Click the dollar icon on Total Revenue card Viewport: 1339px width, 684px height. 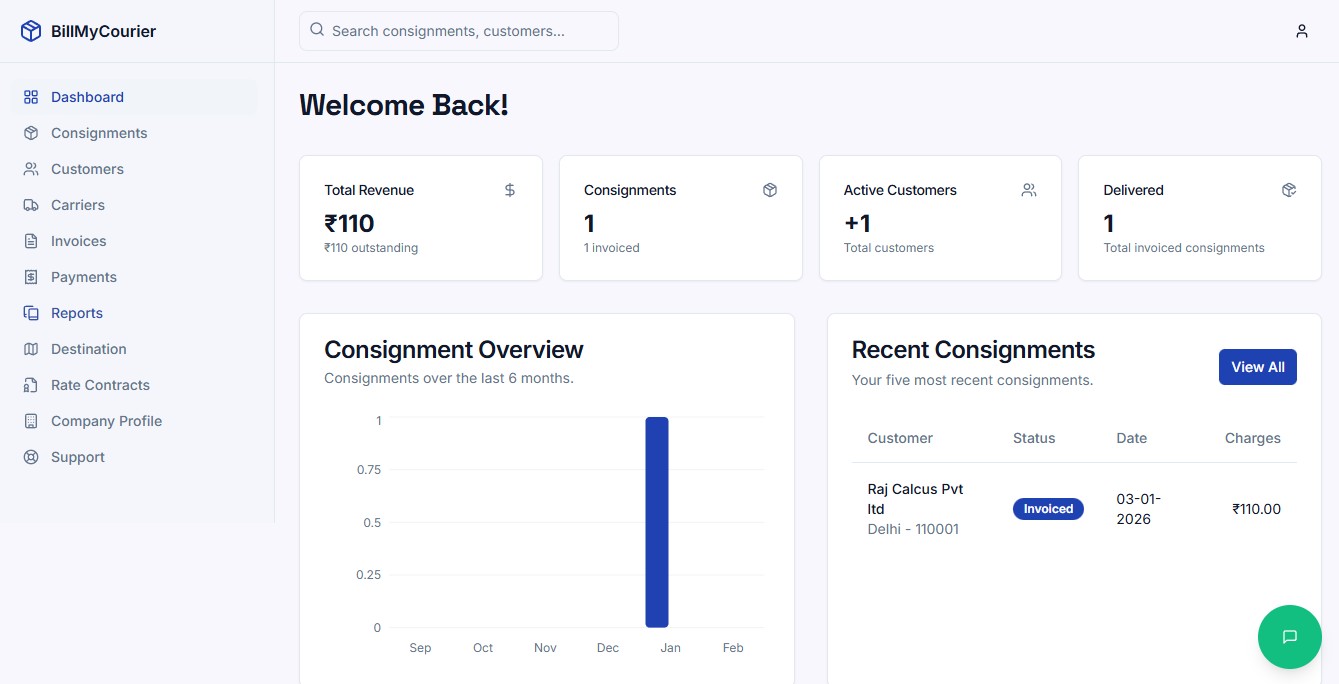click(509, 189)
